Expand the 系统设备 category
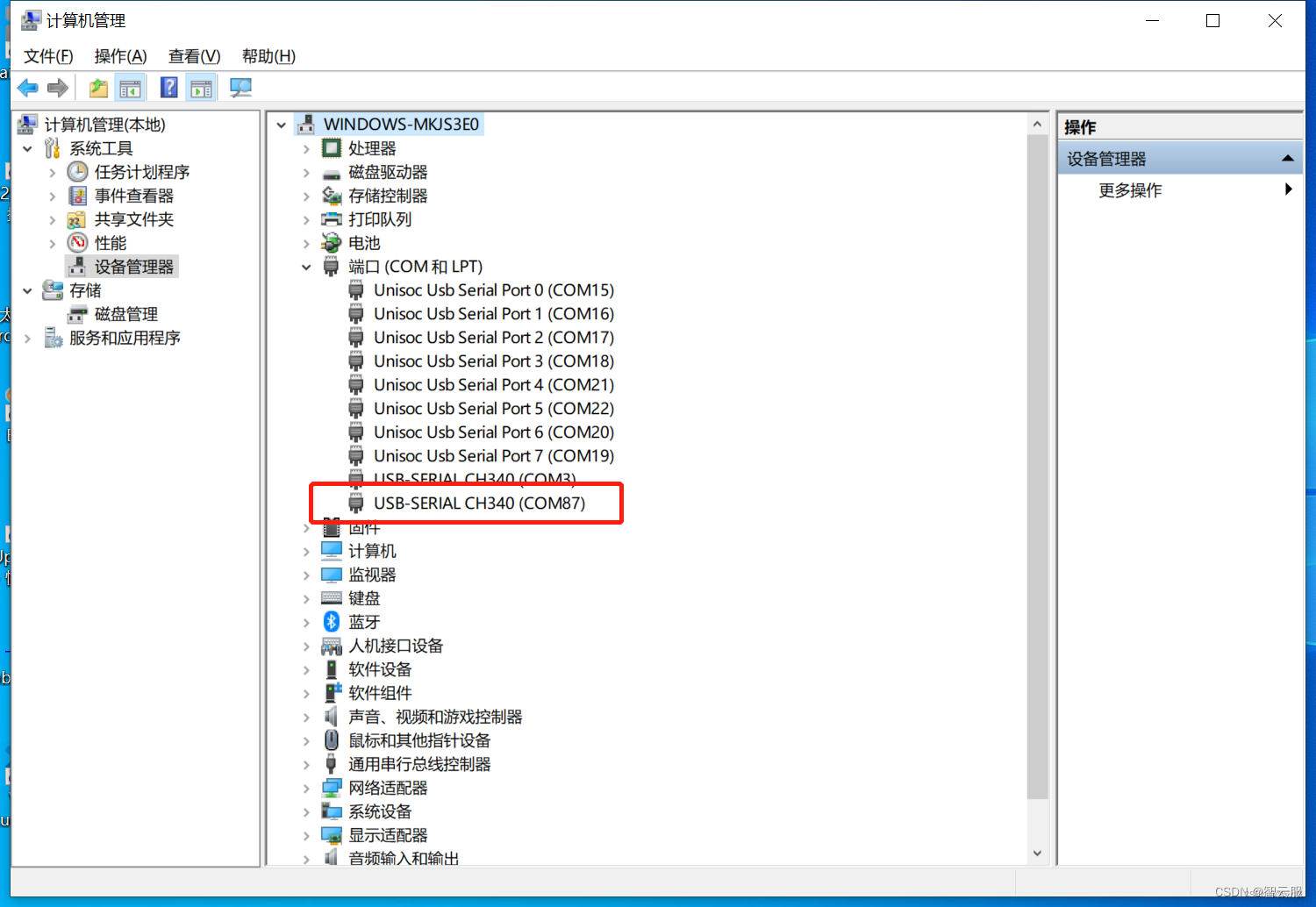Viewport: 1316px width, 907px height. (x=306, y=811)
